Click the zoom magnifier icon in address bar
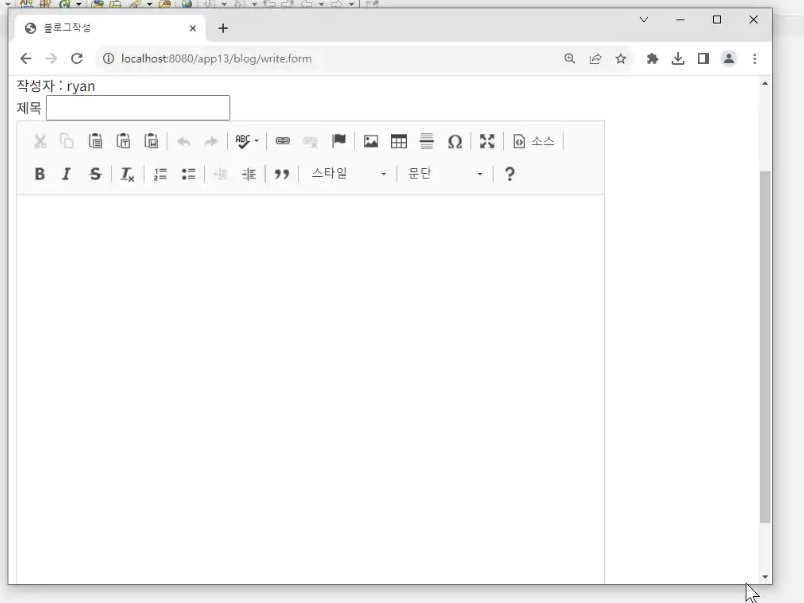Viewport: 804px width, 603px height. click(570, 58)
